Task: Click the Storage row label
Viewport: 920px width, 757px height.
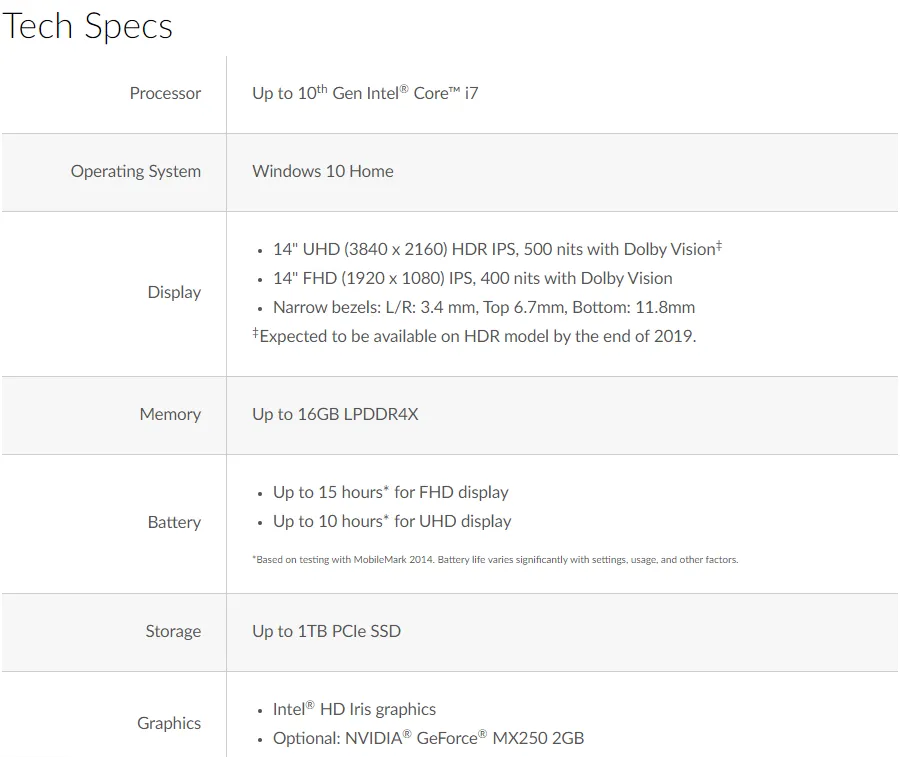Action: coord(173,631)
